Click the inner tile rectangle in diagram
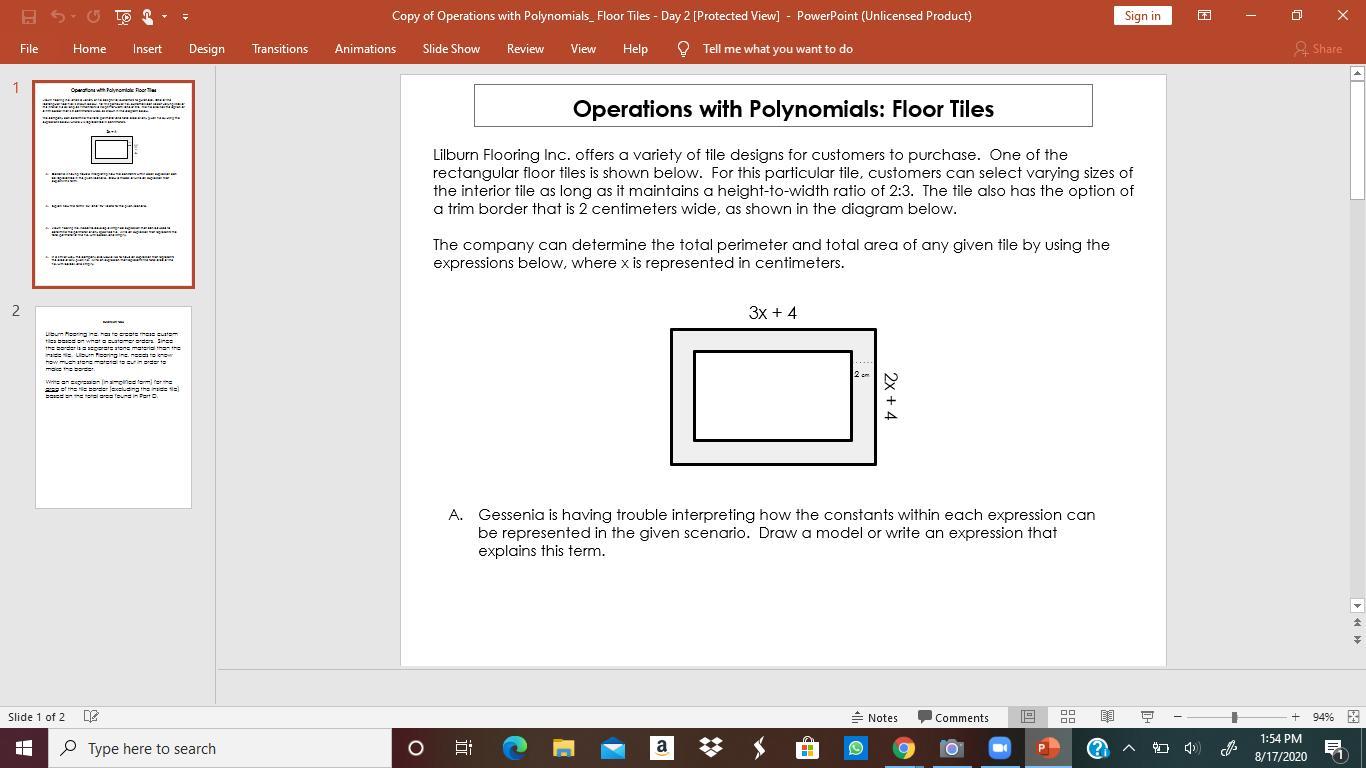The image size is (1366, 768). [772, 396]
